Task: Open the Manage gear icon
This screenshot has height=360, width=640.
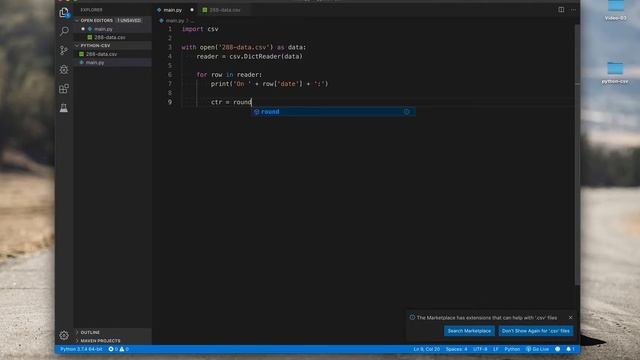Action: (x=64, y=336)
